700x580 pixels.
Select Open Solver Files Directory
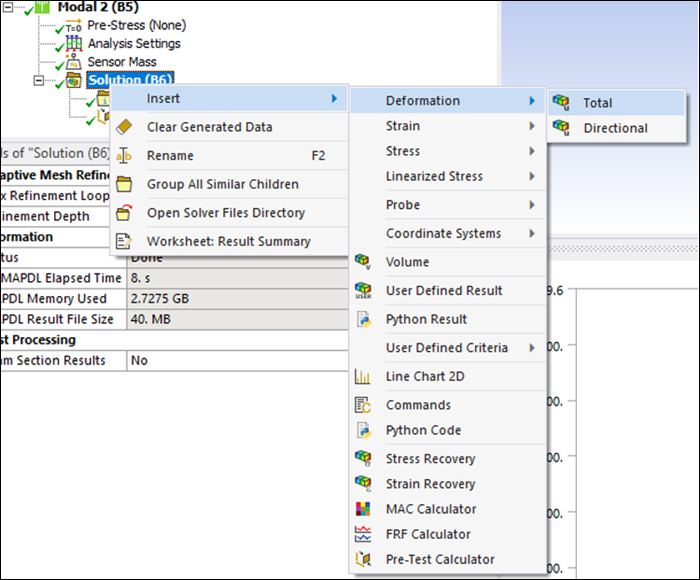pos(225,213)
